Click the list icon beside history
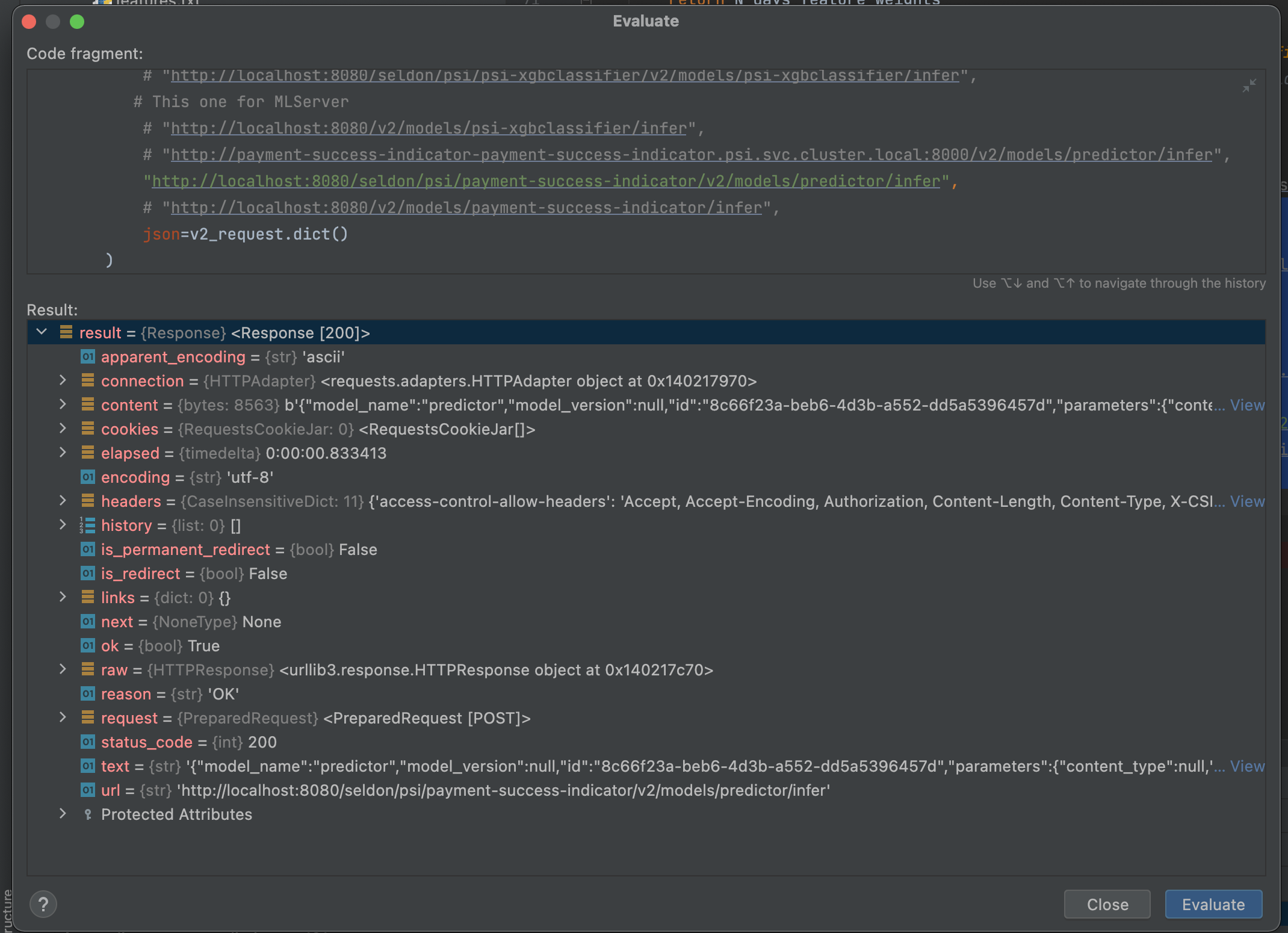 [88, 525]
